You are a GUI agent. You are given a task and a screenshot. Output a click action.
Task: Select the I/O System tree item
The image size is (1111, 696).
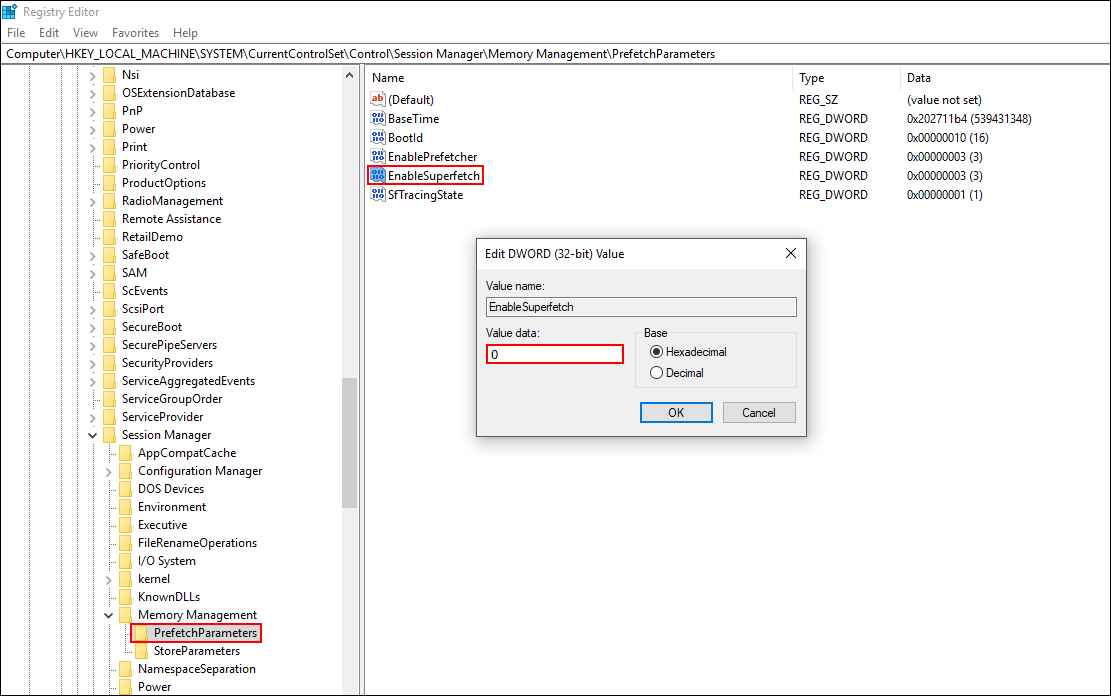pos(167,561)
